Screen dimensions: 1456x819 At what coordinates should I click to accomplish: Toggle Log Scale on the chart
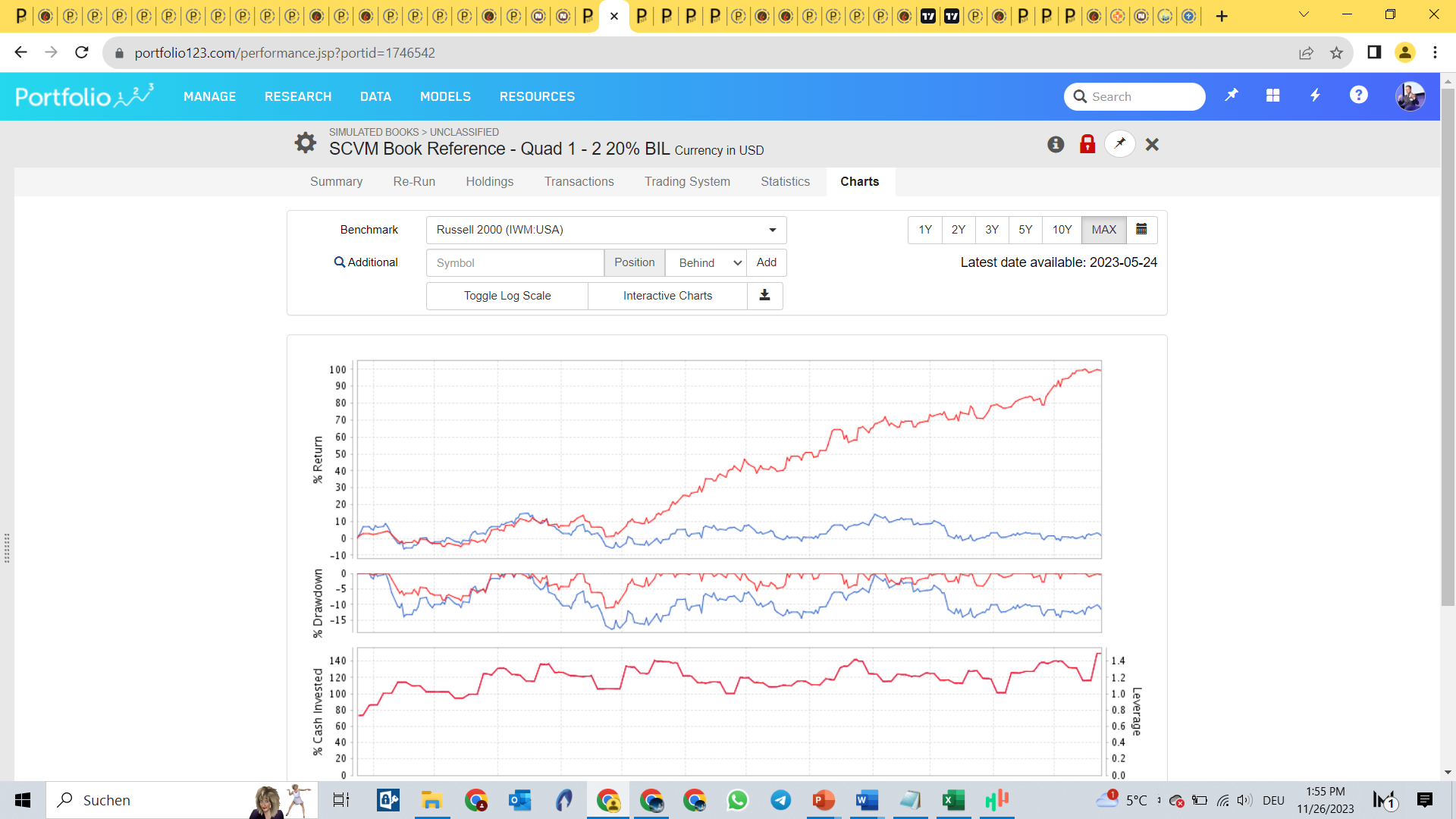(x=507, y=296)
